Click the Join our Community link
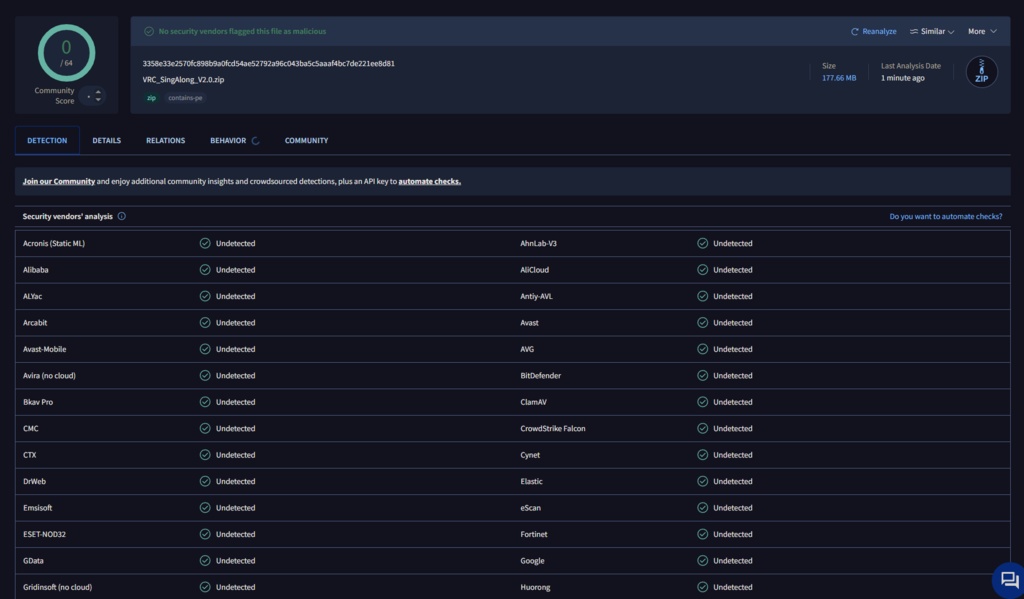 point(59,182)
